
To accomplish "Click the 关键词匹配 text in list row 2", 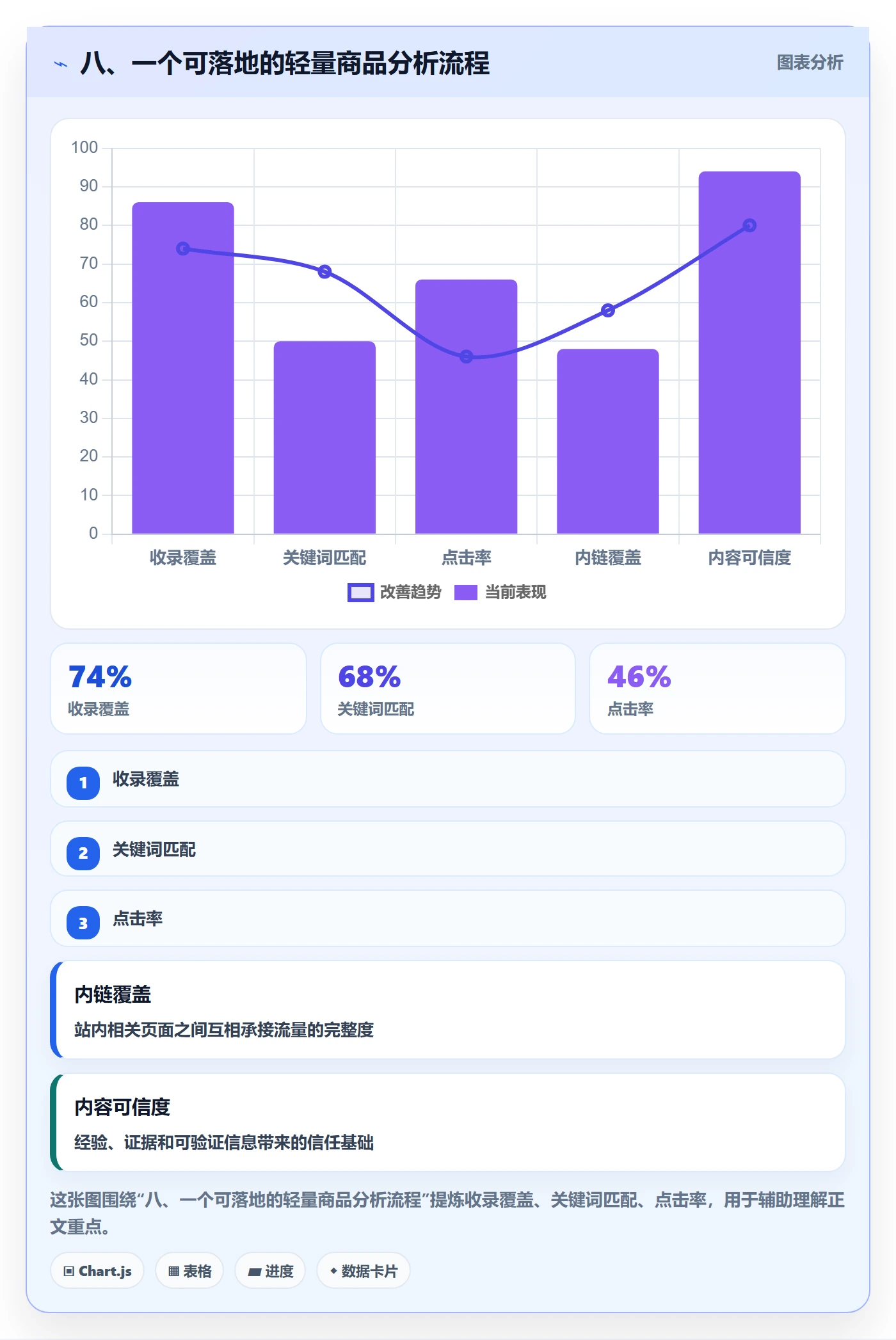I will tap(154, 849).
